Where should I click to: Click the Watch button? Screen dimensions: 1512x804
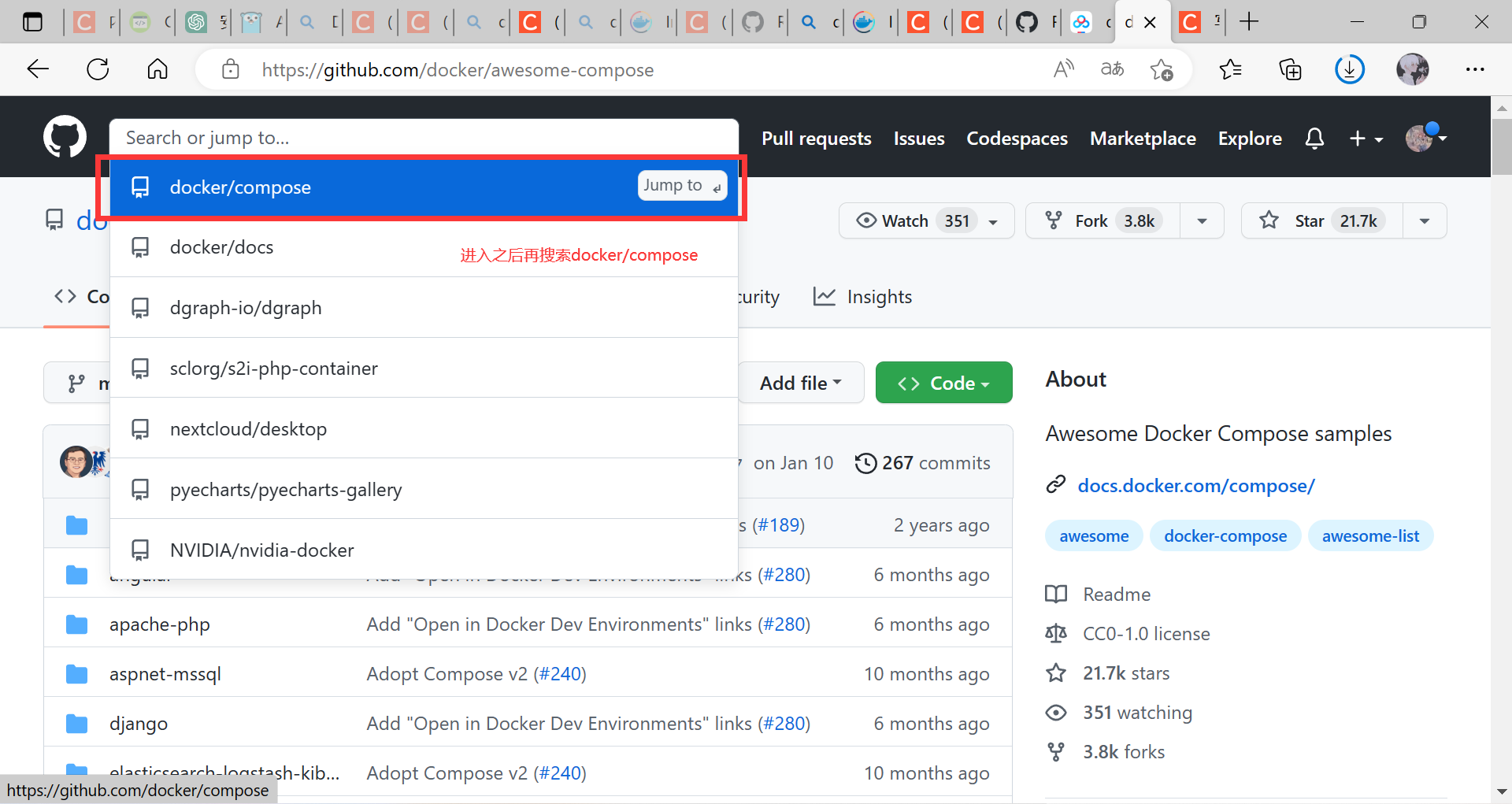point(927,220)
